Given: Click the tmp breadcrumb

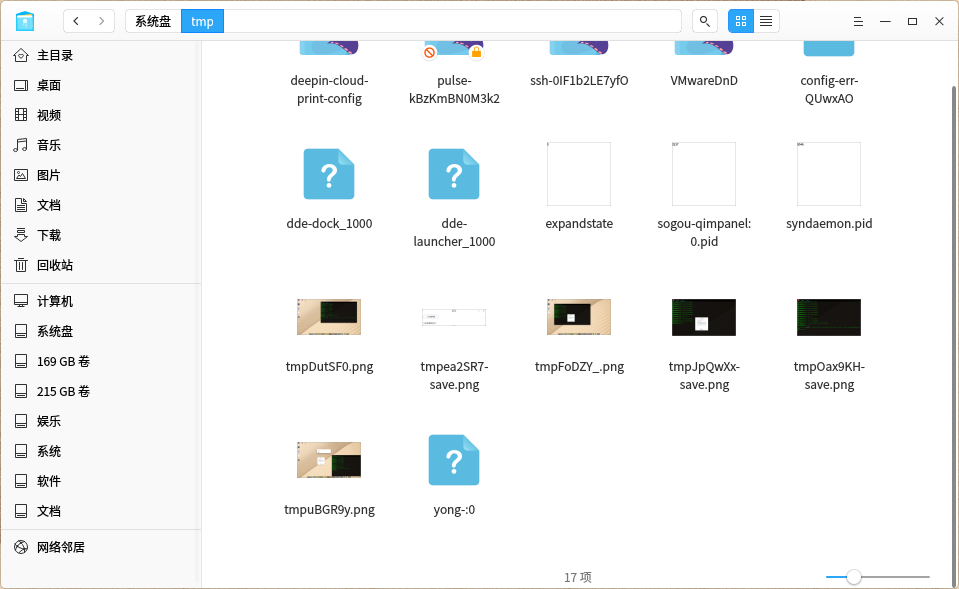Looking at the screenshot, I should pos(202,21).
